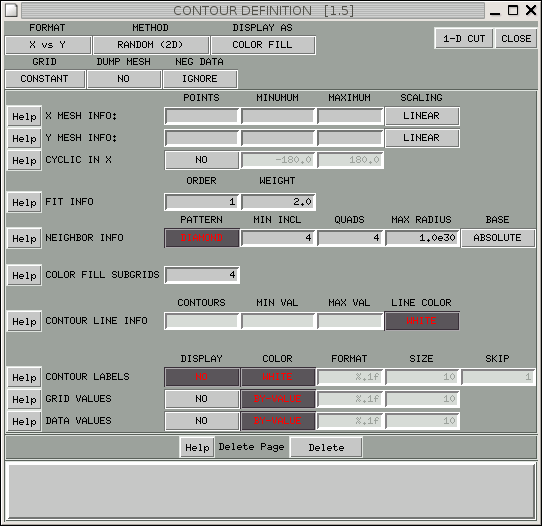Open the METHOD RANDOM (2D) selector
Screen dimensions: 542x526
(x=150, y=45)
